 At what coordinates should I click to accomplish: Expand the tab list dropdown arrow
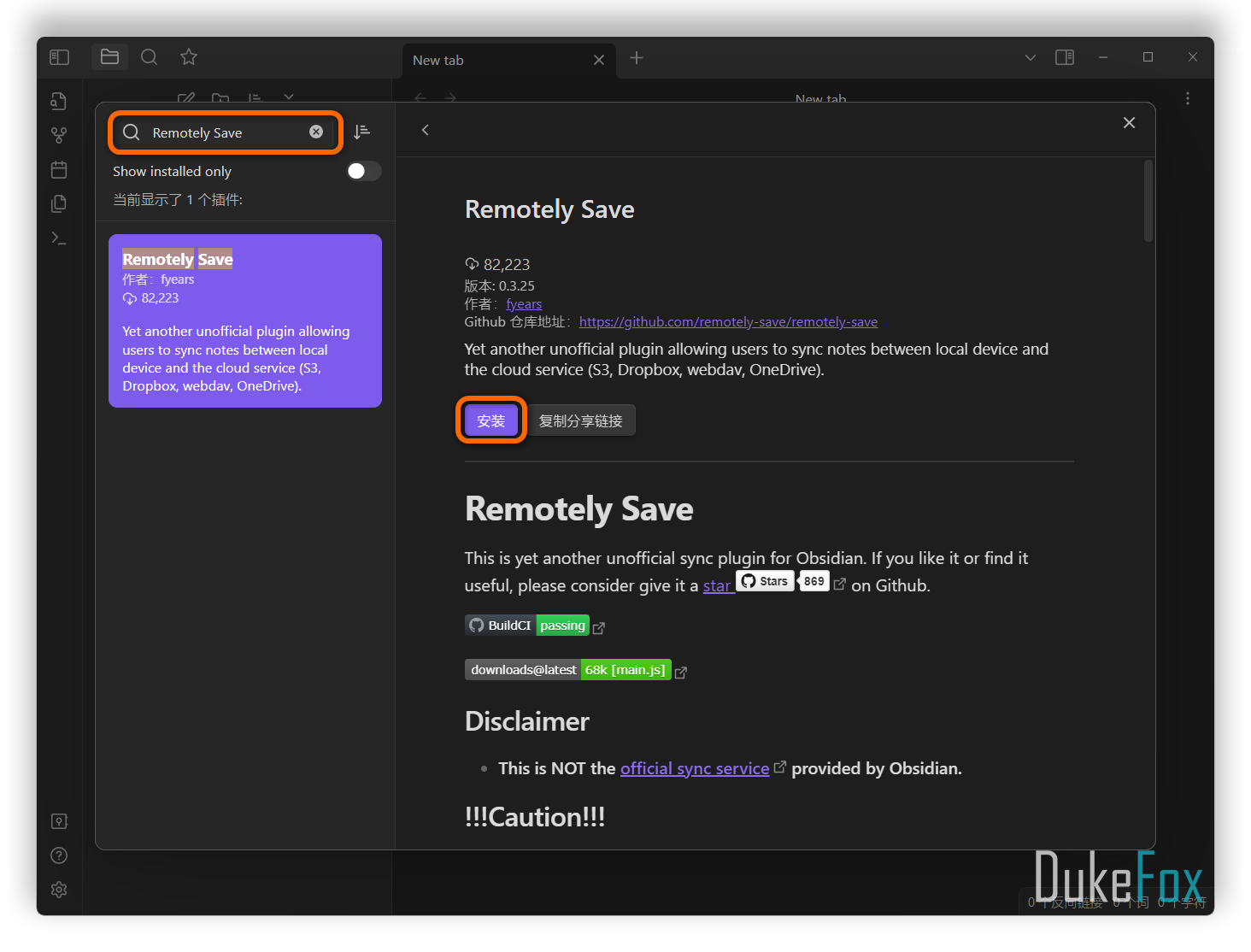pyautogui.click(x=1030, y=57)
